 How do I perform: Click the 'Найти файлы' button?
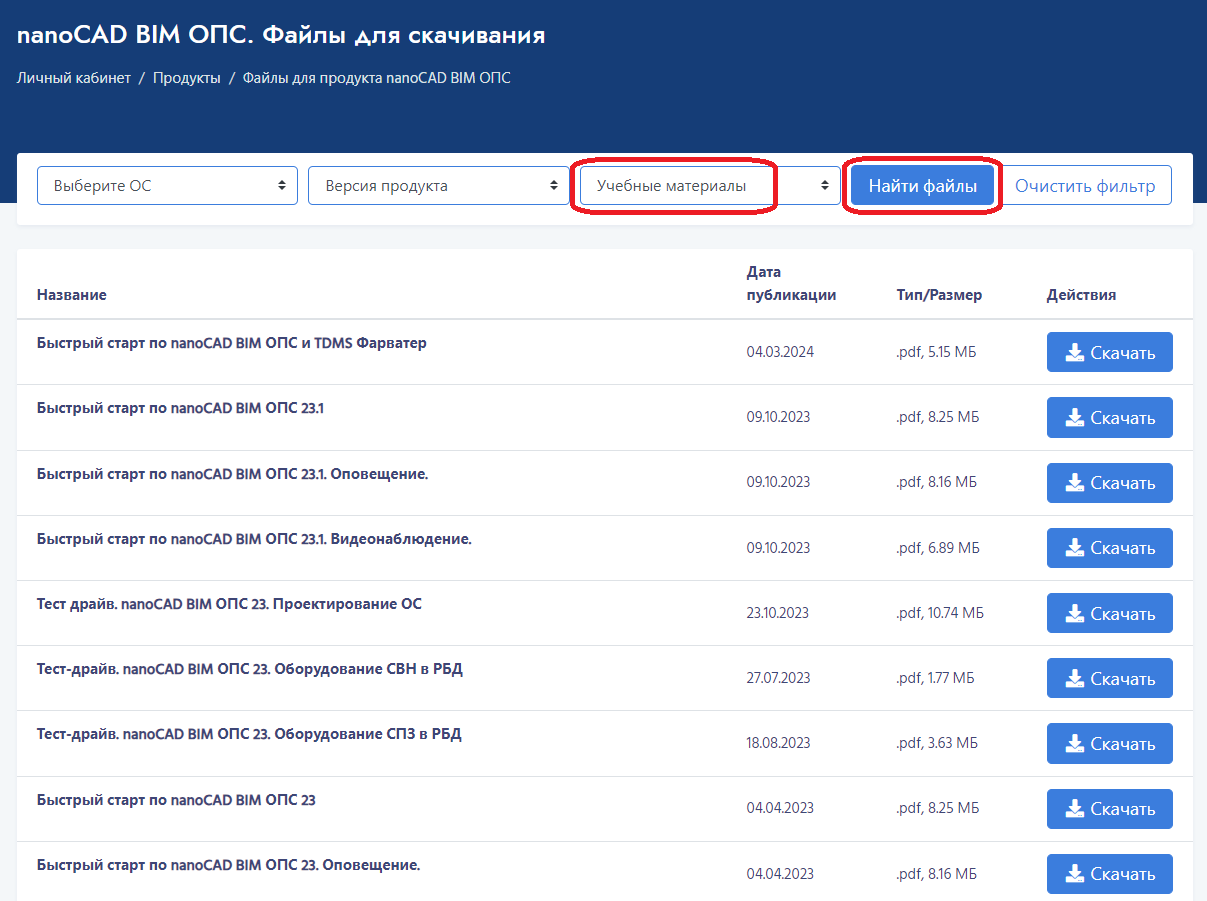point(922,186)
